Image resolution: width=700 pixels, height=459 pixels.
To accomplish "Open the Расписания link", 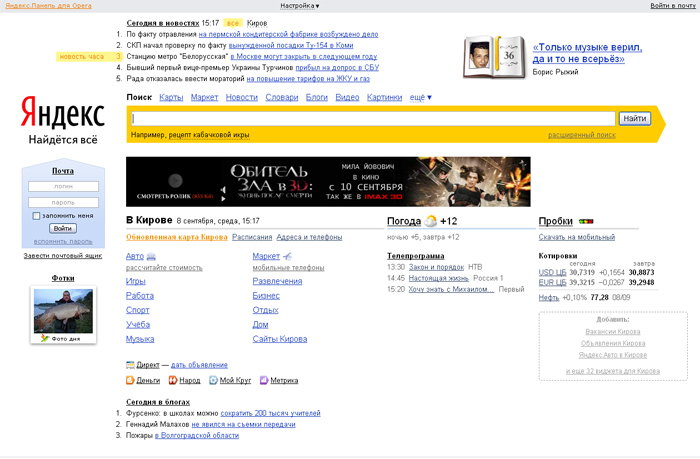I will pyautogui.click(x=252, y=237).
